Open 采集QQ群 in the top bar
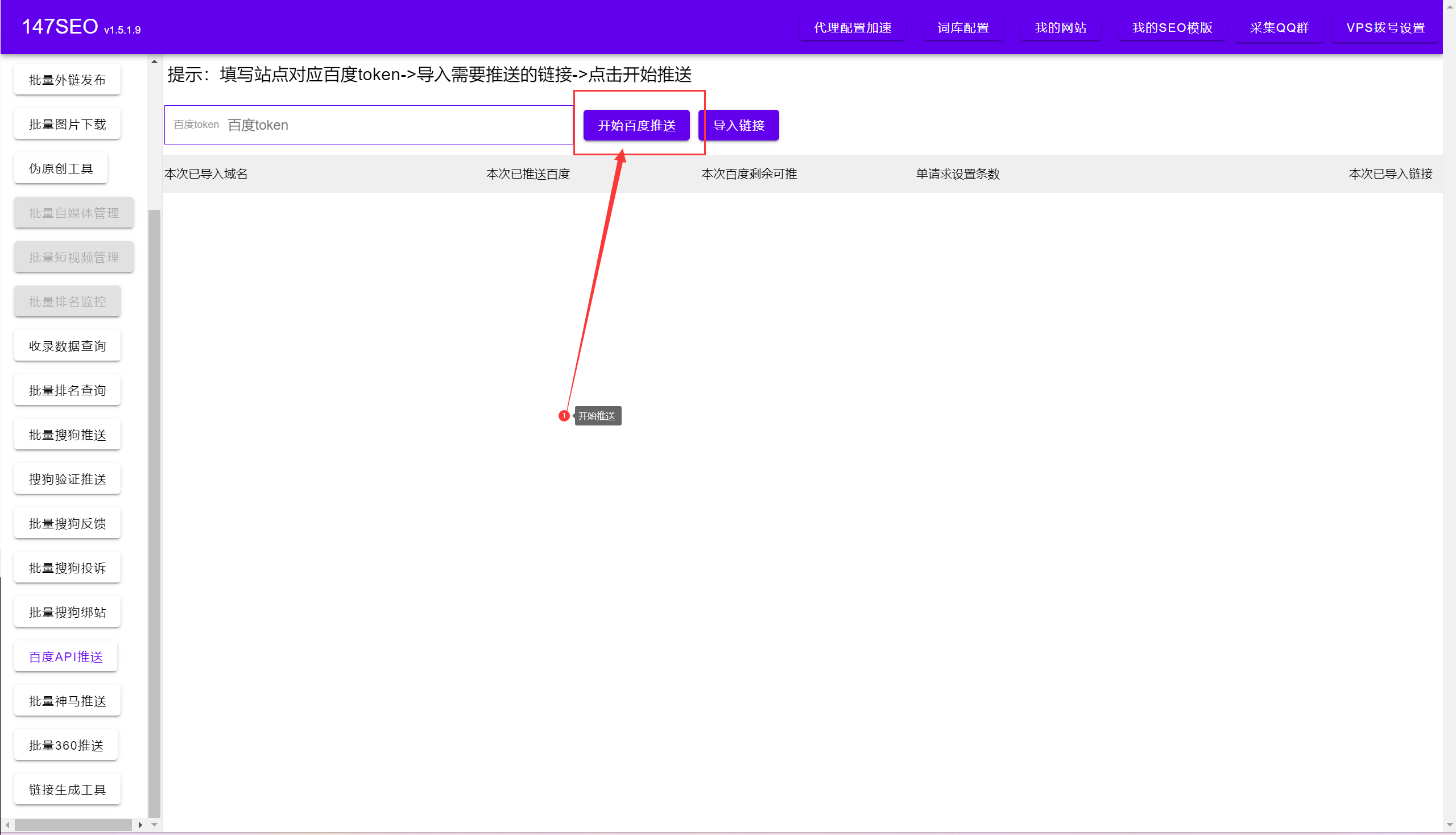The height and width of the screenshot is (835, 1456). coord(1279,27)
